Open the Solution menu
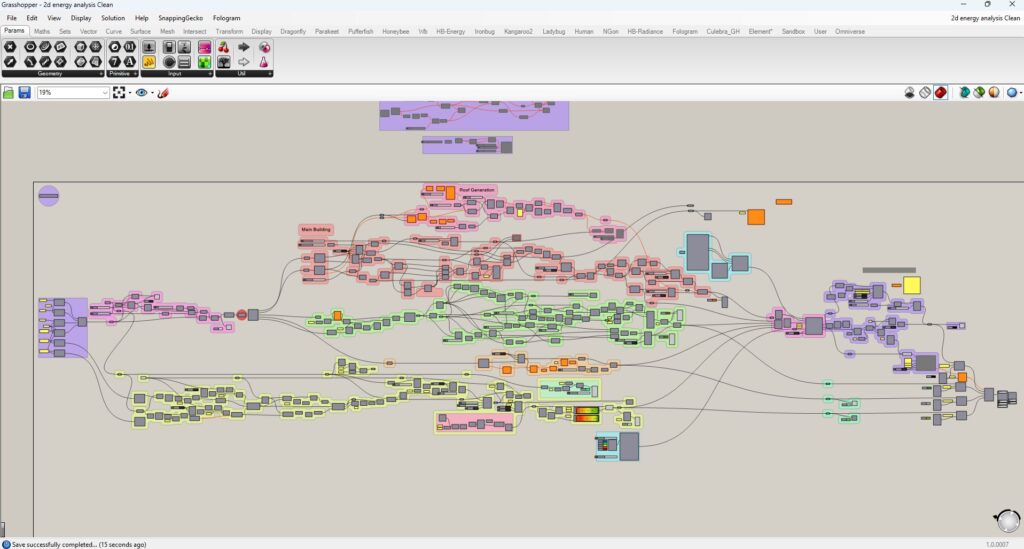Image resolution: width=1024 pixels, height=549 pixels. tap(113, 18)
